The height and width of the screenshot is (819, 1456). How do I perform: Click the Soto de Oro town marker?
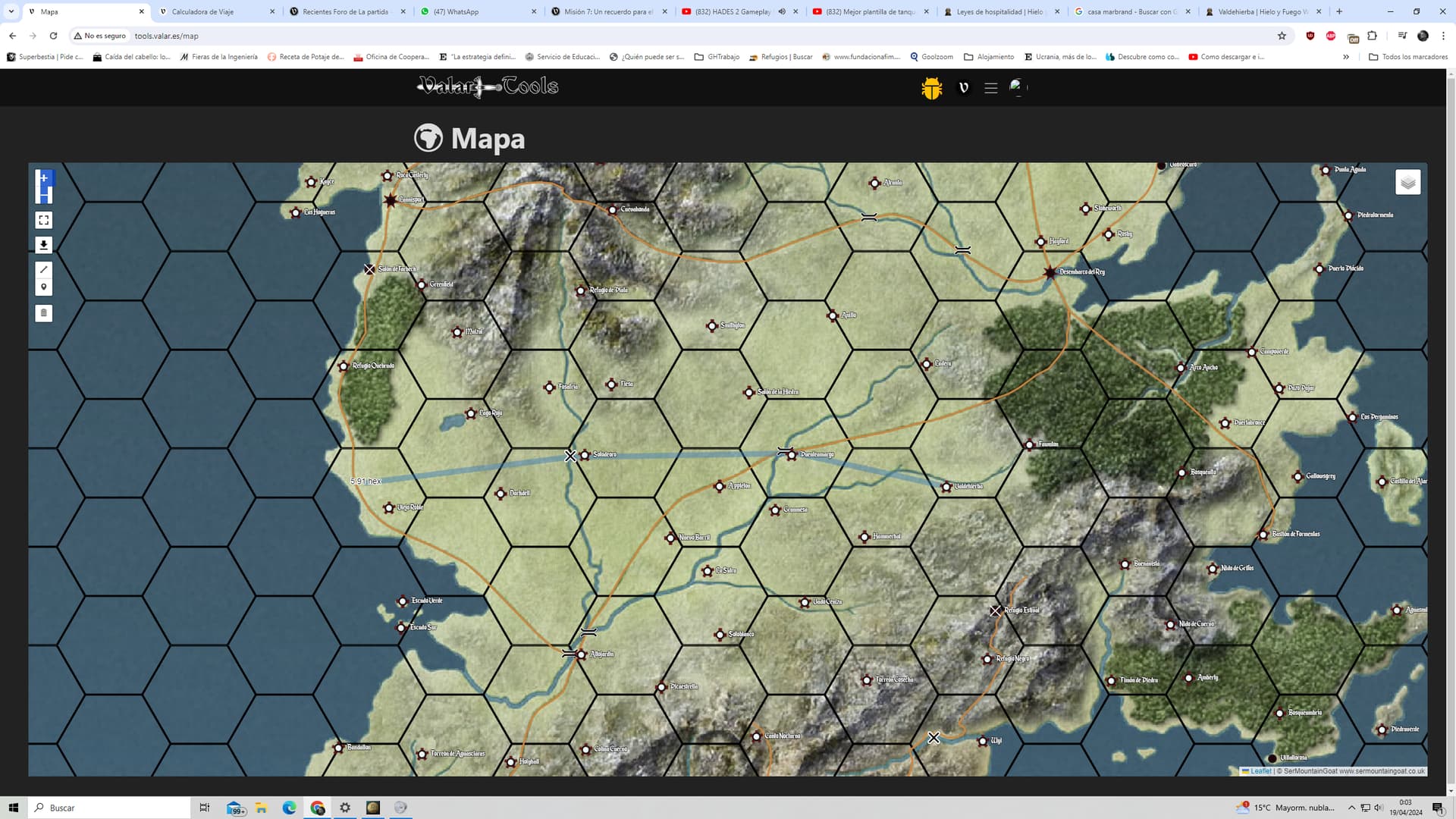coord(585,455)
